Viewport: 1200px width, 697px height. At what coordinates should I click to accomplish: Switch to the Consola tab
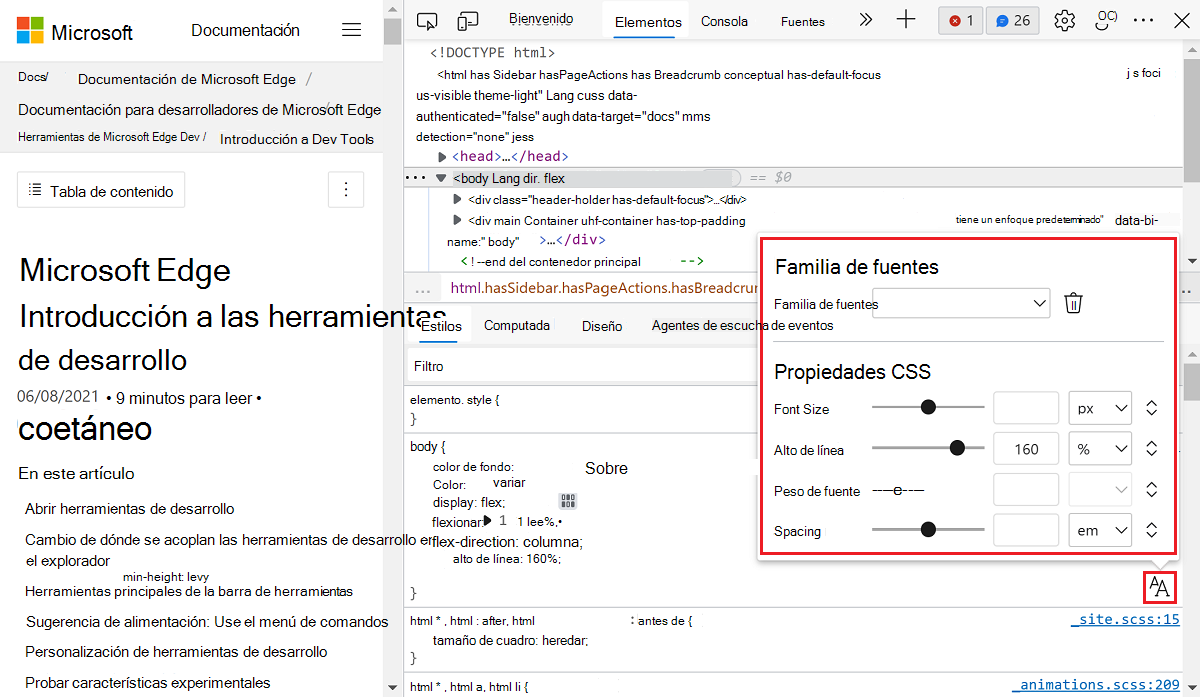(x=724, y=20)
